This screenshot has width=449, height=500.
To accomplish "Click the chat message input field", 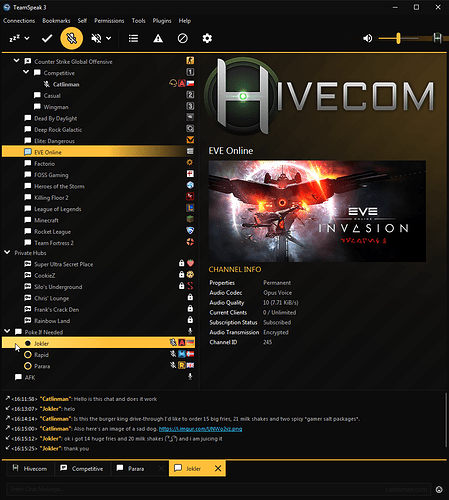I will [218, 489].
